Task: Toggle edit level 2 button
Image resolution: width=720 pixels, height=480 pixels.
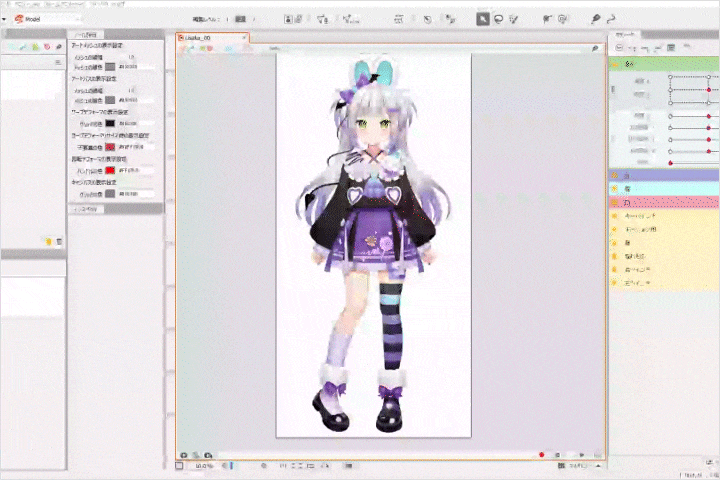Action: click(x=241, y=19)
